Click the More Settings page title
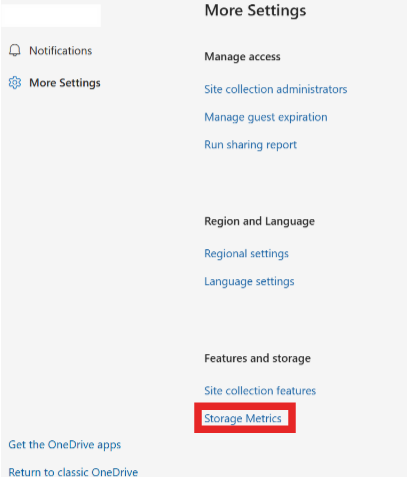 (x=255, y=11)
